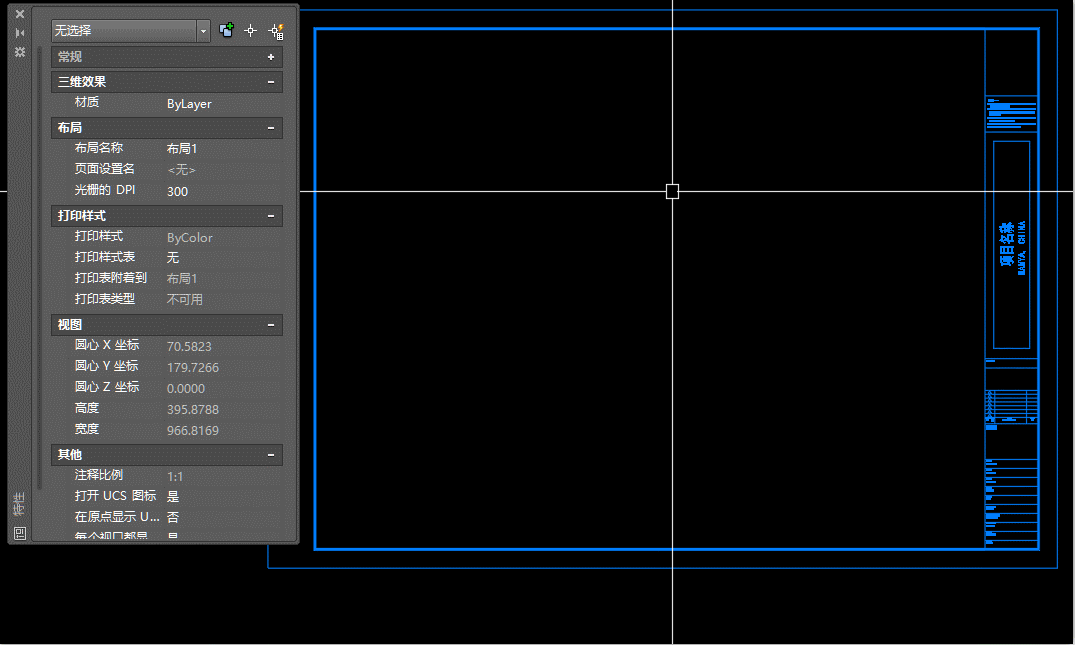The width and height of the screenshot is (1075, 645).
Task: Select the 打印样式表 value 无
Action: [x=173, y=258]
